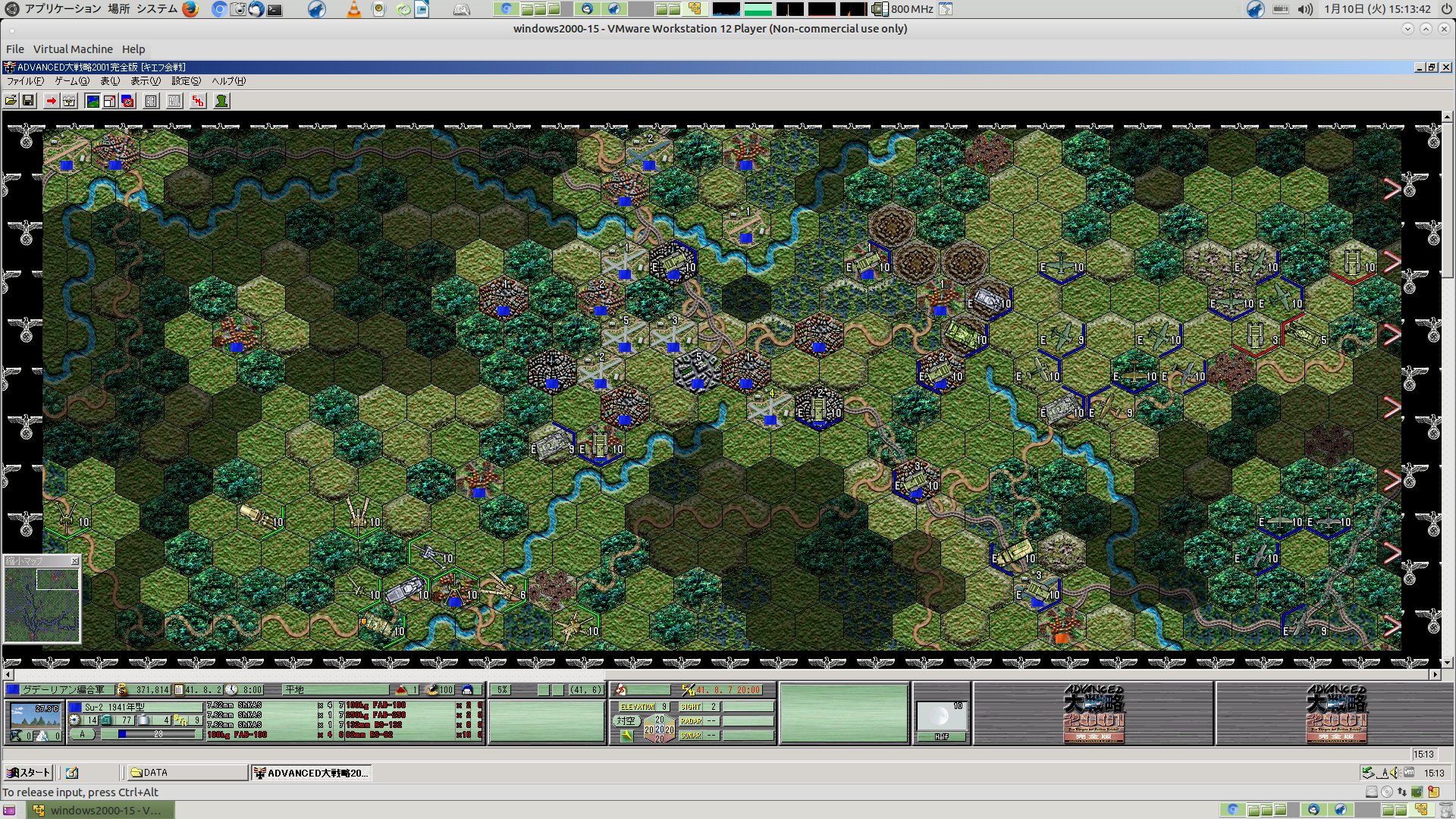Select the DATA taskbar button
The image size is (1456, 819).
[x=187, y=773]
